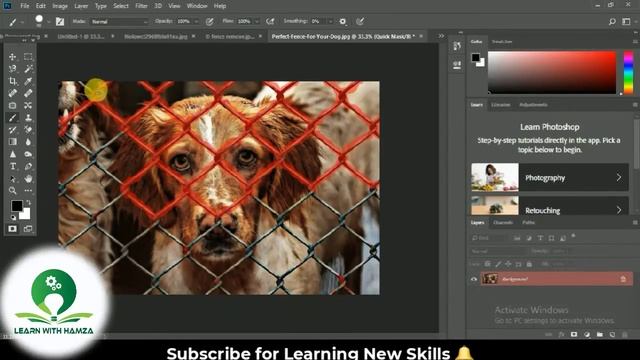Switch to Untitled-1 document tab

(81, 36)
